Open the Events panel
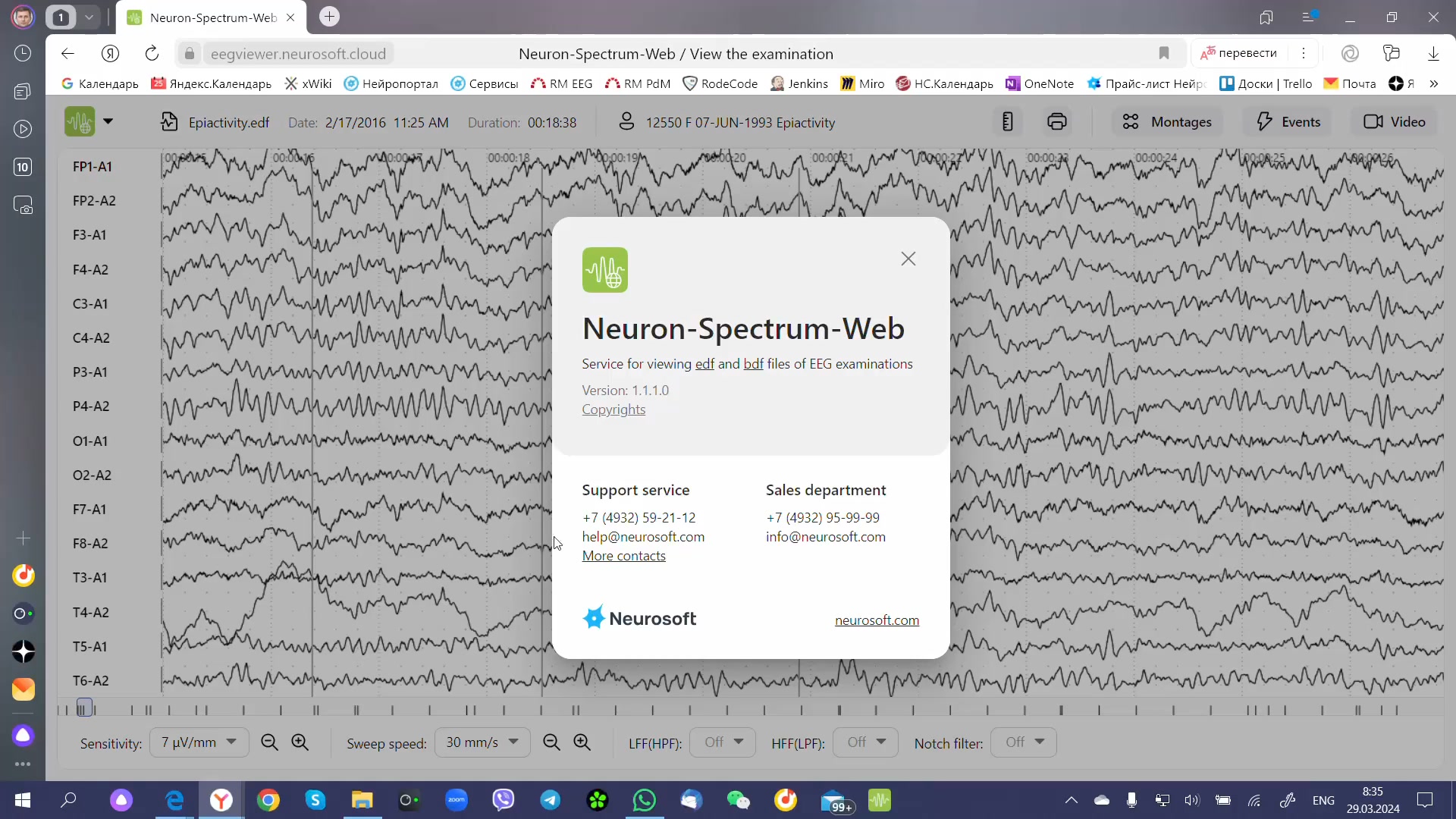The image size is (1456, 819). (x=1288, y=122)
